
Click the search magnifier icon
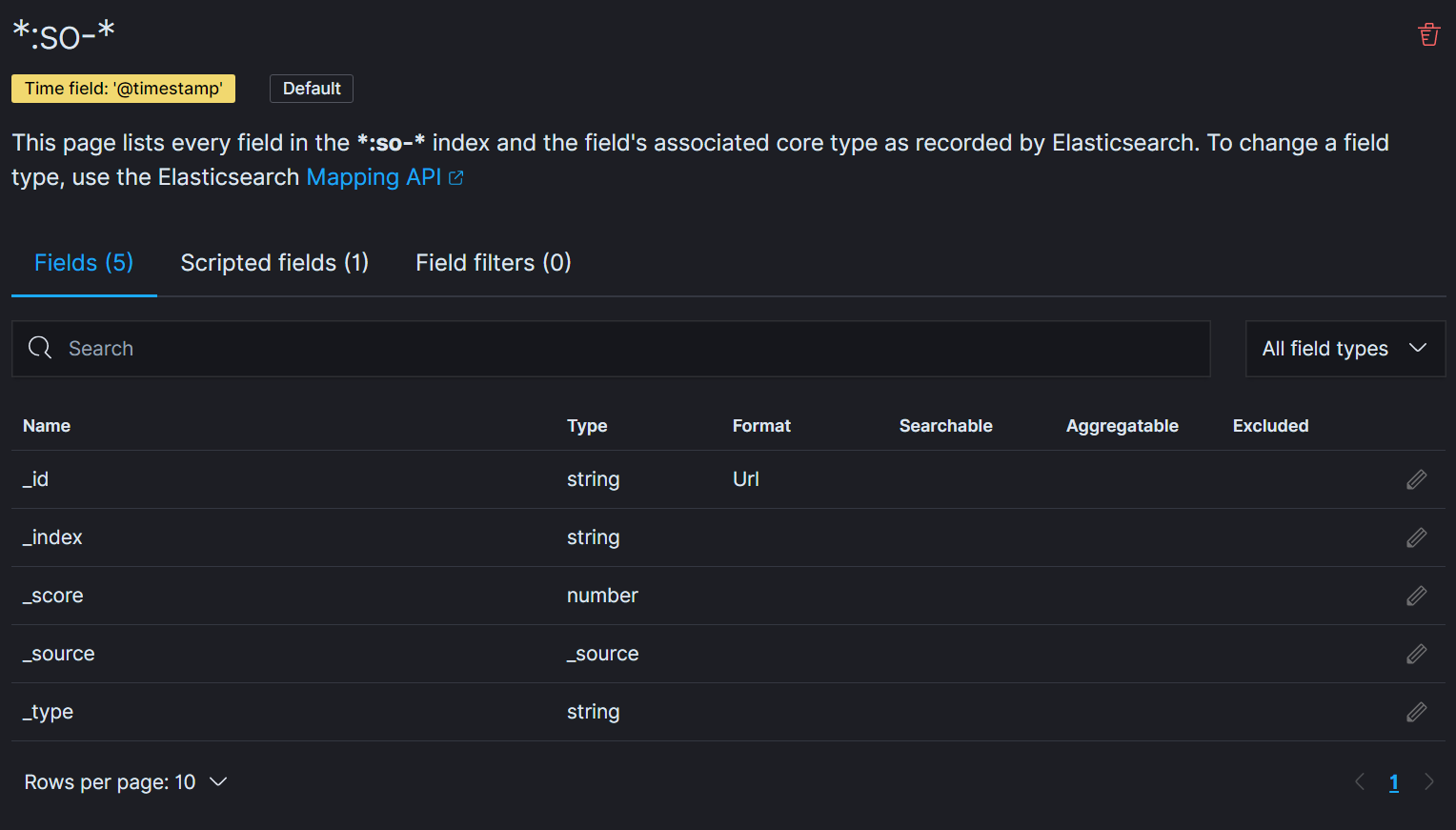tap(40, 348)
